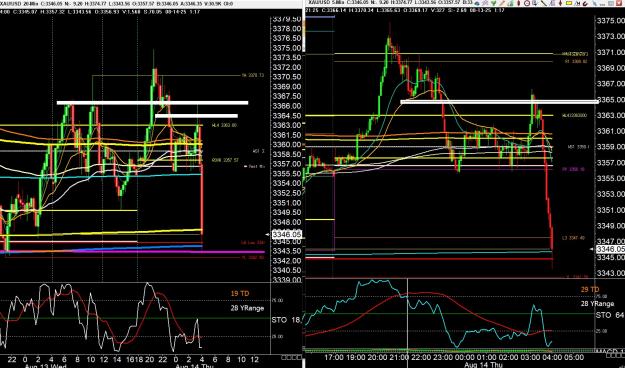The image size is (625, 368).
Task: Click the gray grid icon in the toolbar
Action: click(x=611, y=3)
